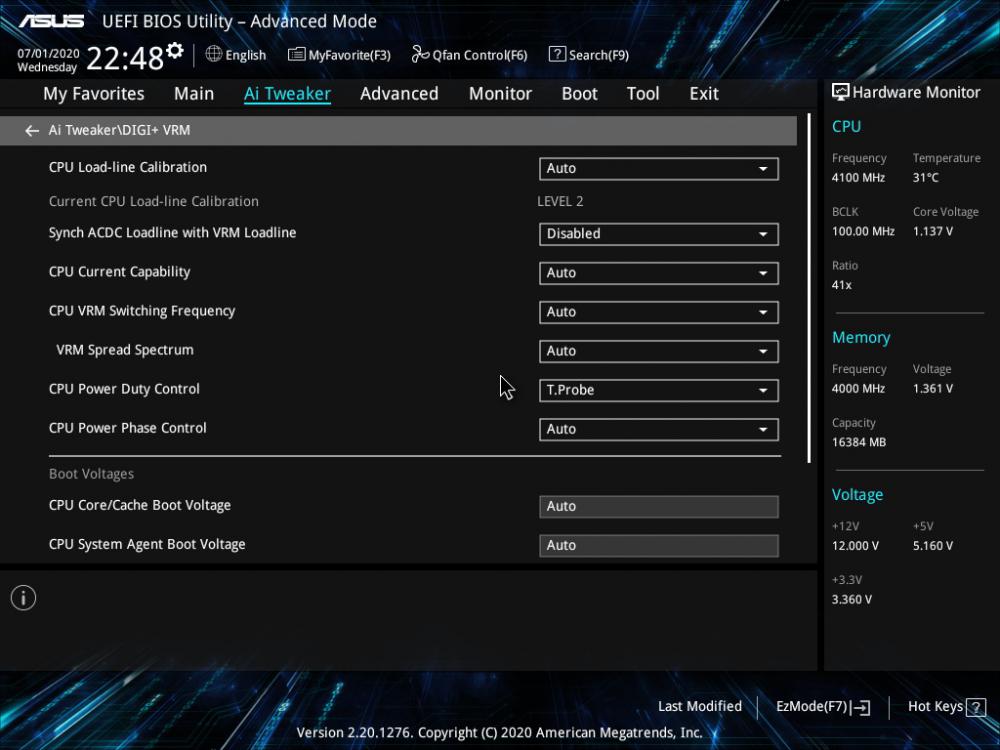Viewport: 1000px width, 750px height.
Task: Switch to the My Favorites tab
Action: pyautogui.click(x=94, y=94)
